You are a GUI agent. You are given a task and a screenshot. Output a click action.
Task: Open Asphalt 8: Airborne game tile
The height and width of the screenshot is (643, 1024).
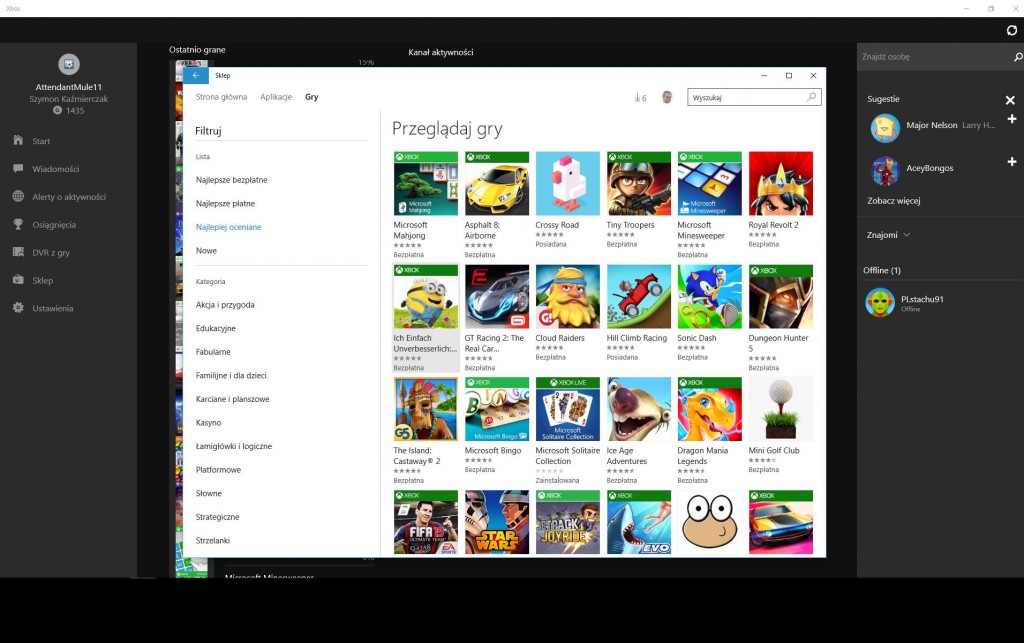[496, 183]
